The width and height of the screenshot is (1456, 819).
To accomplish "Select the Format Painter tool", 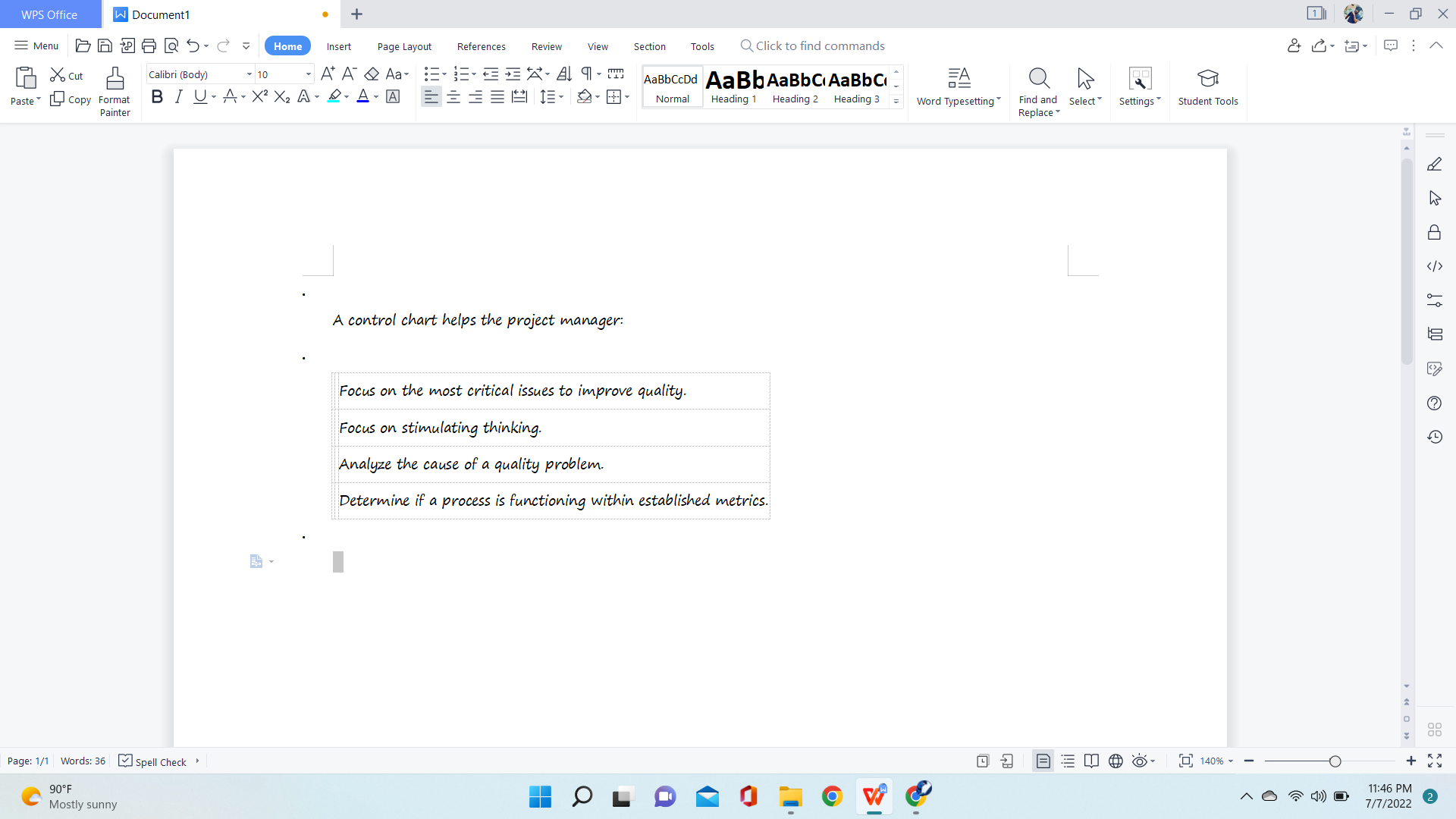I will [x=115, y=91].
